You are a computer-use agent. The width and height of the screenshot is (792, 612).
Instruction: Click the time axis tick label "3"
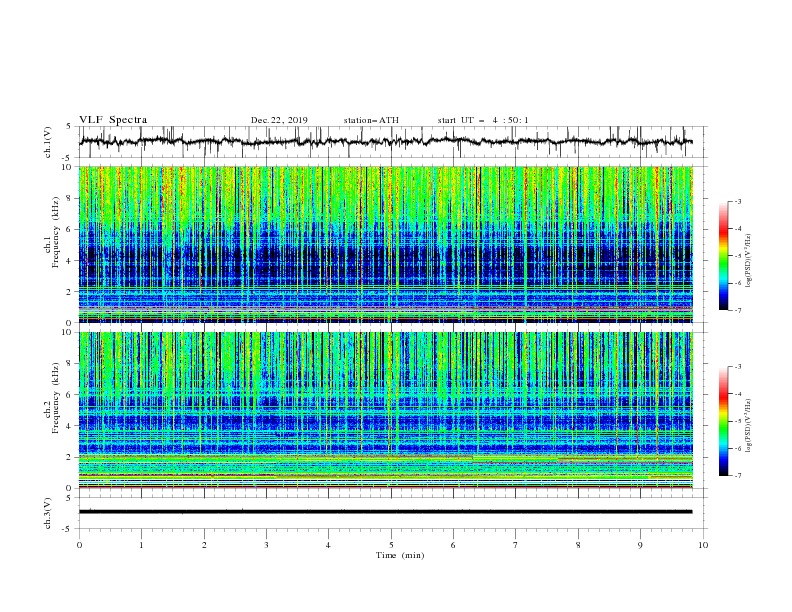point(266,545)
